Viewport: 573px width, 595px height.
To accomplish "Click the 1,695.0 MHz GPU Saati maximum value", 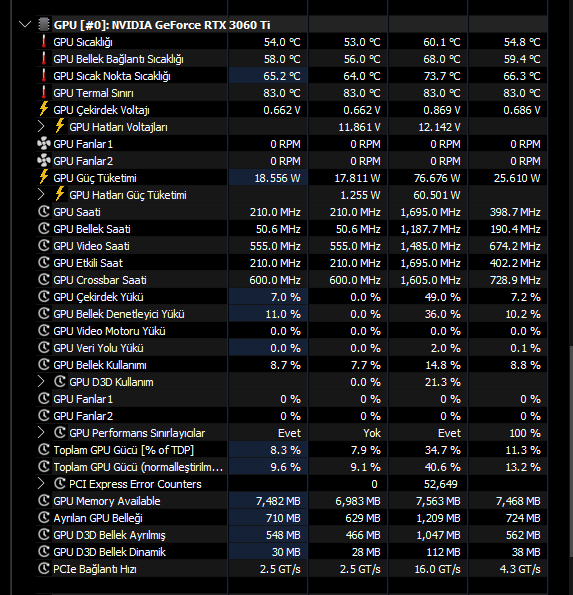I will (430, 212).
